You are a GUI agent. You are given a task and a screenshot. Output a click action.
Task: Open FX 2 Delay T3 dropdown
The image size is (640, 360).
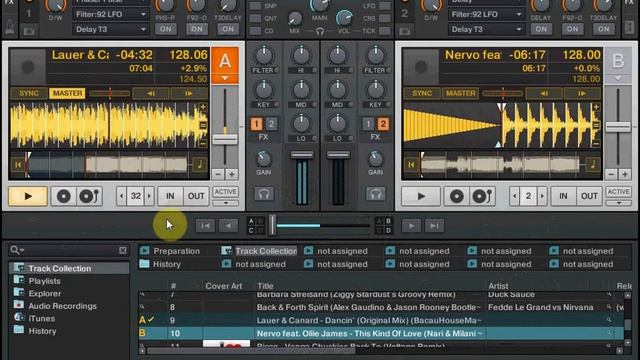pos(486,29)
